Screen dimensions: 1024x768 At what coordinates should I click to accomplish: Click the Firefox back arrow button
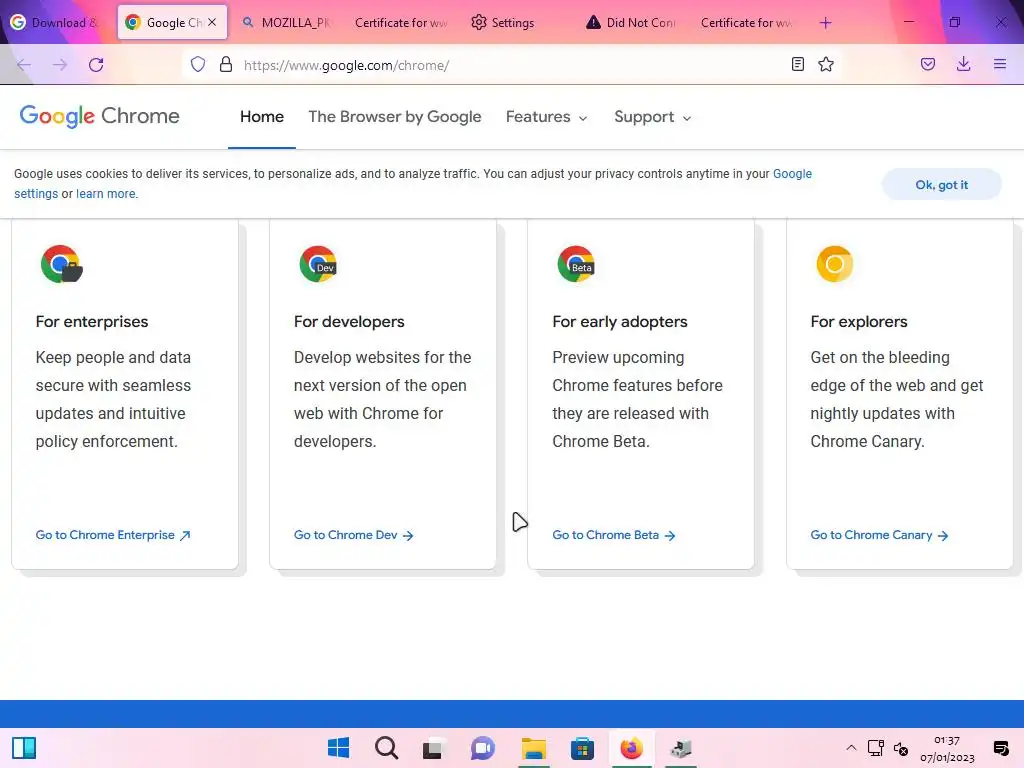coord(24,65)
